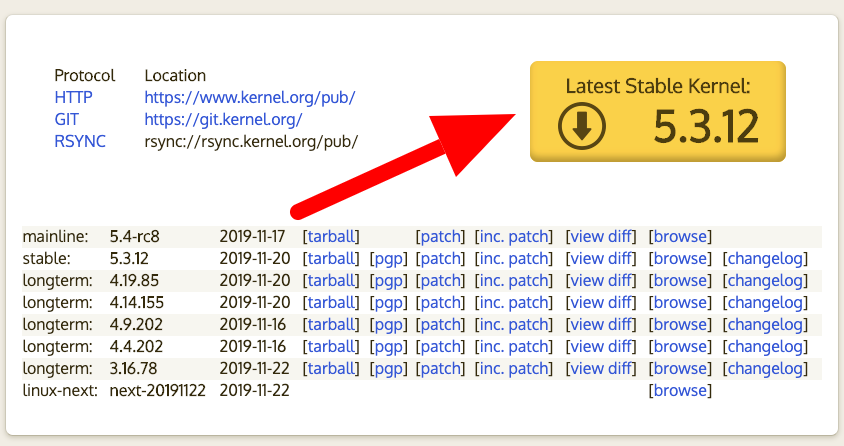Open changelog for longterm 4.9.202
Image resolution: width=844 pixels, height=446 pixels.
coord(765,325)
